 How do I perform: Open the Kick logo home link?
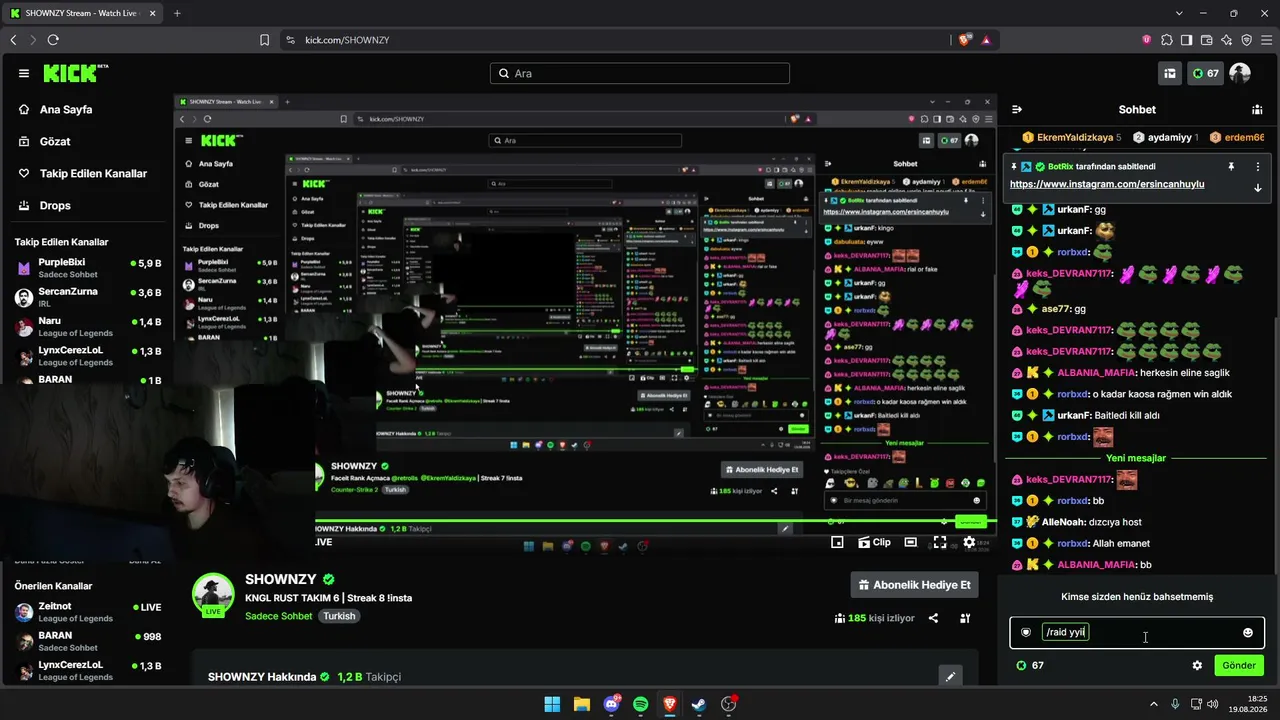tap(76, 73)
